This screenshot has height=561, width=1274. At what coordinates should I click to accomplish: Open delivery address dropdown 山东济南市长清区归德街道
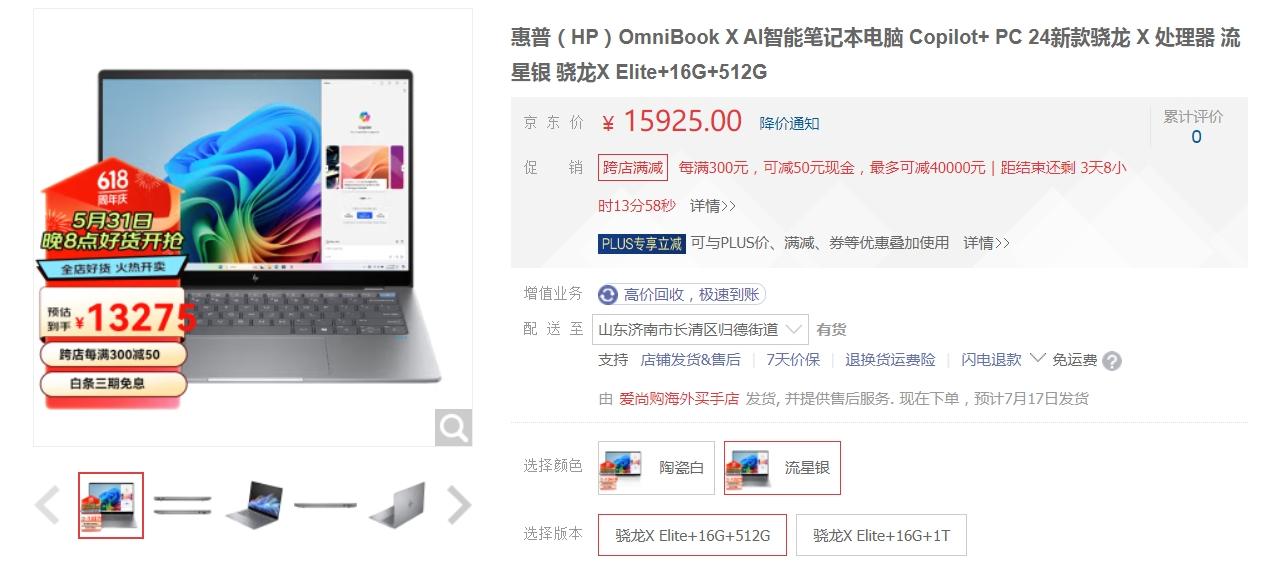(701, 329)
